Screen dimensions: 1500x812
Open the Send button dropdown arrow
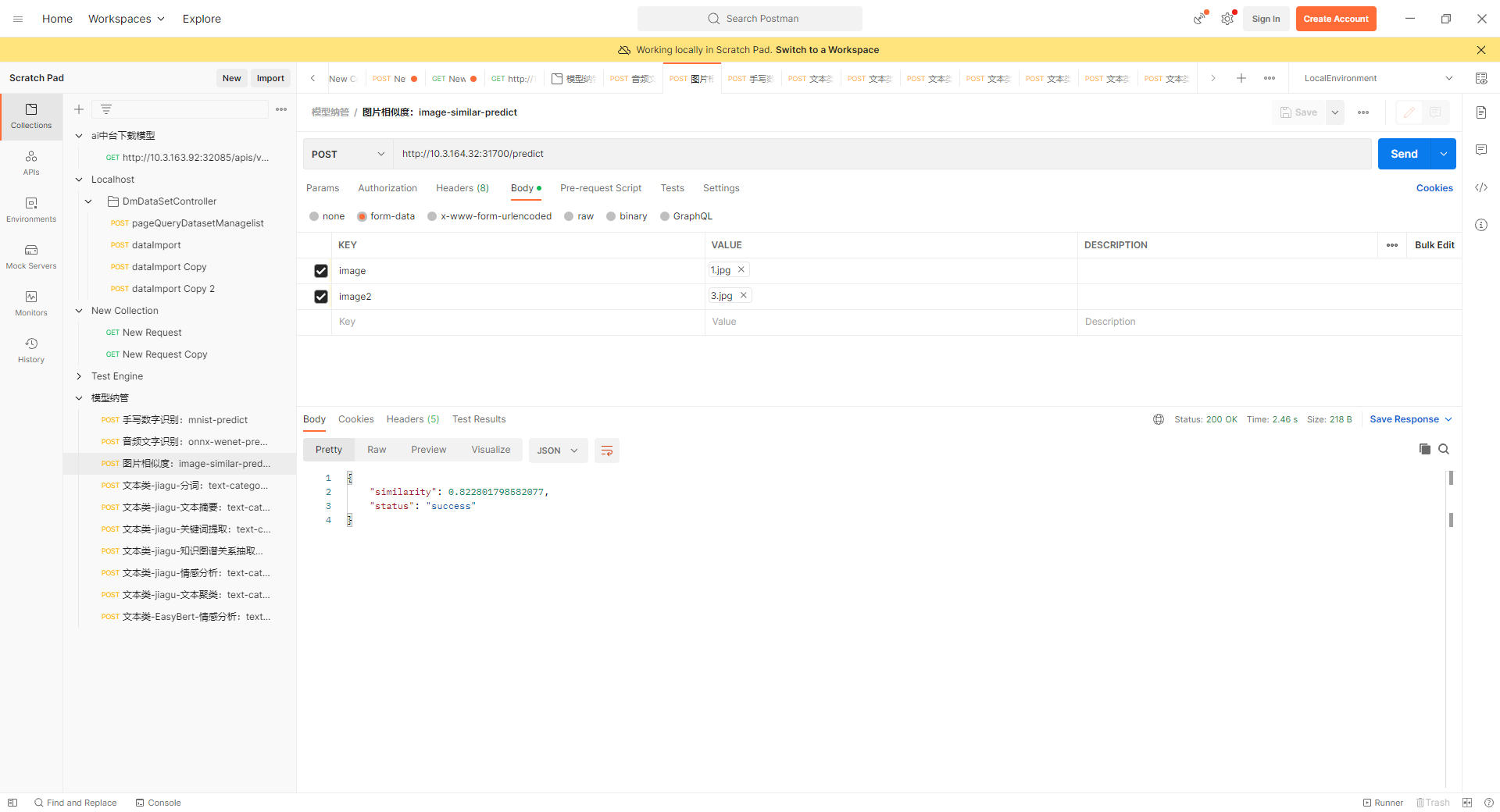pos(1444,154)
